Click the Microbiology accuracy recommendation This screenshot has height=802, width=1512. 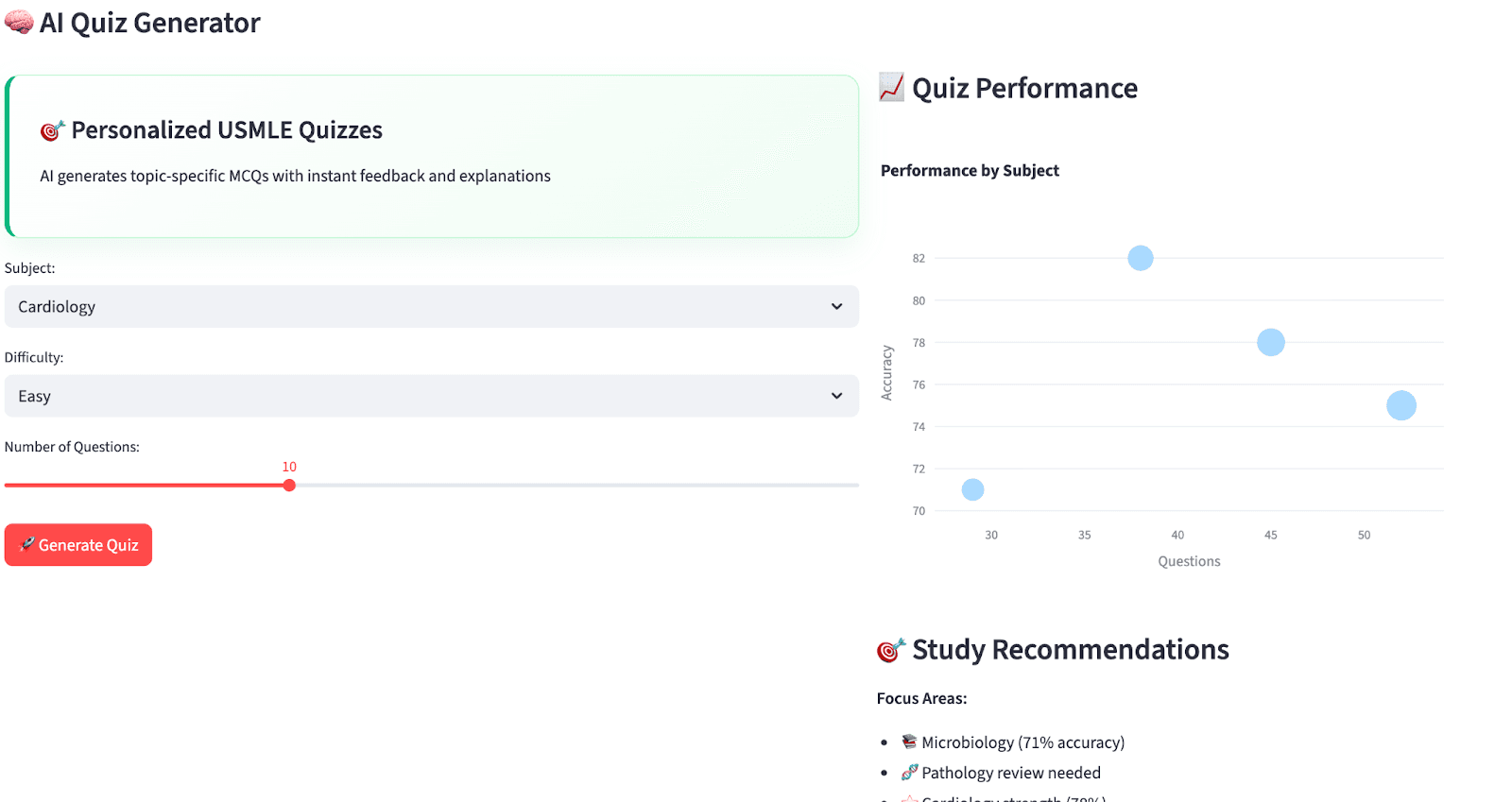[x=1022, y=742]
